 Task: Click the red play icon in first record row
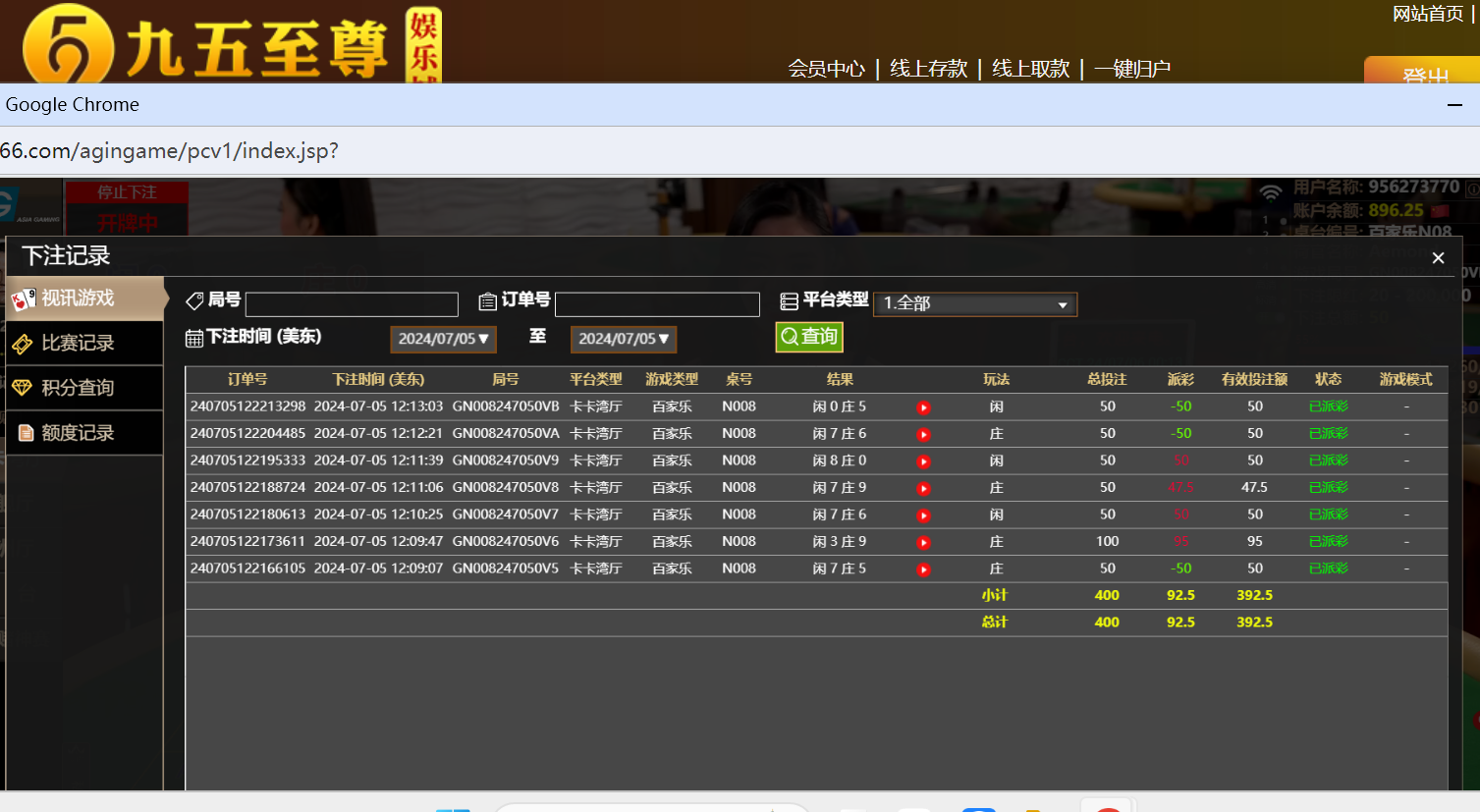tap(923, 407)
